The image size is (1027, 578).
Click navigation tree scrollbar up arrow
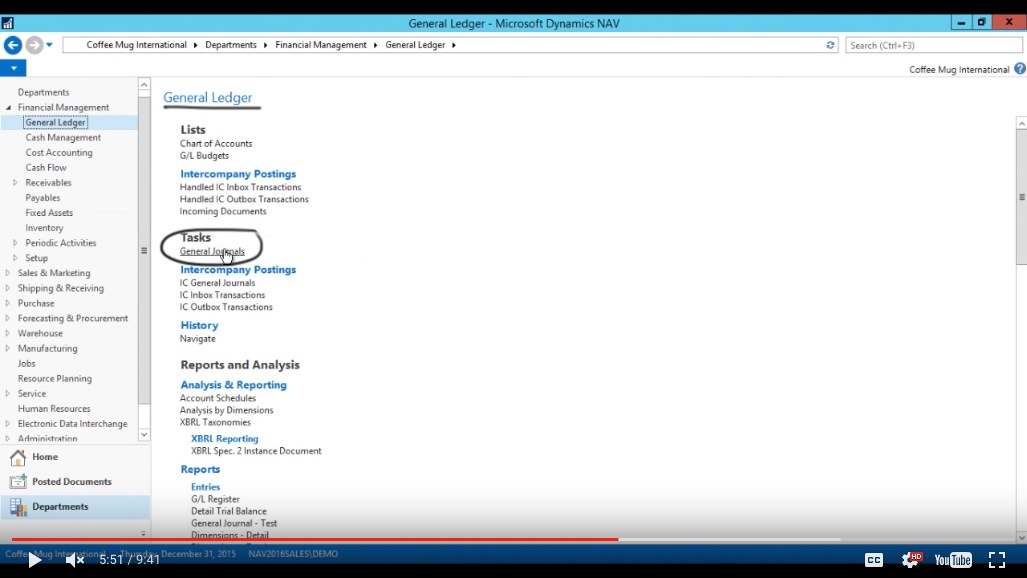coord(144,85)
